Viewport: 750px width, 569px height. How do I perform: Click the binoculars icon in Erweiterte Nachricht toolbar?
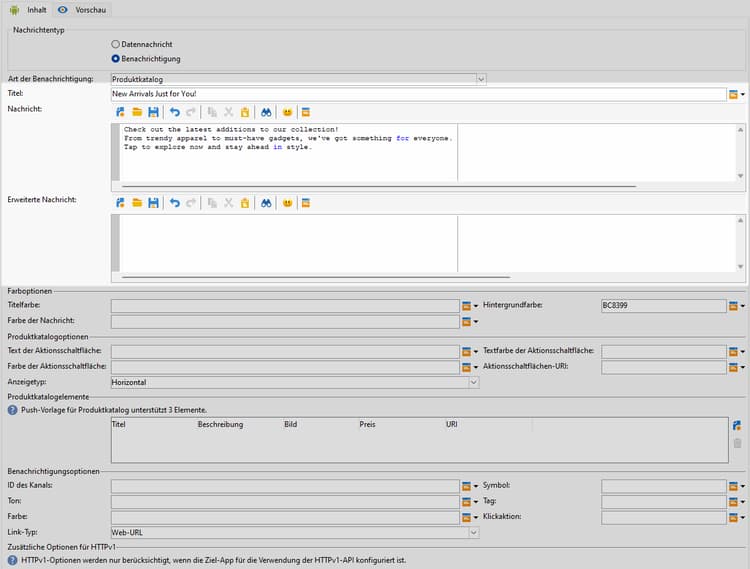266,203
